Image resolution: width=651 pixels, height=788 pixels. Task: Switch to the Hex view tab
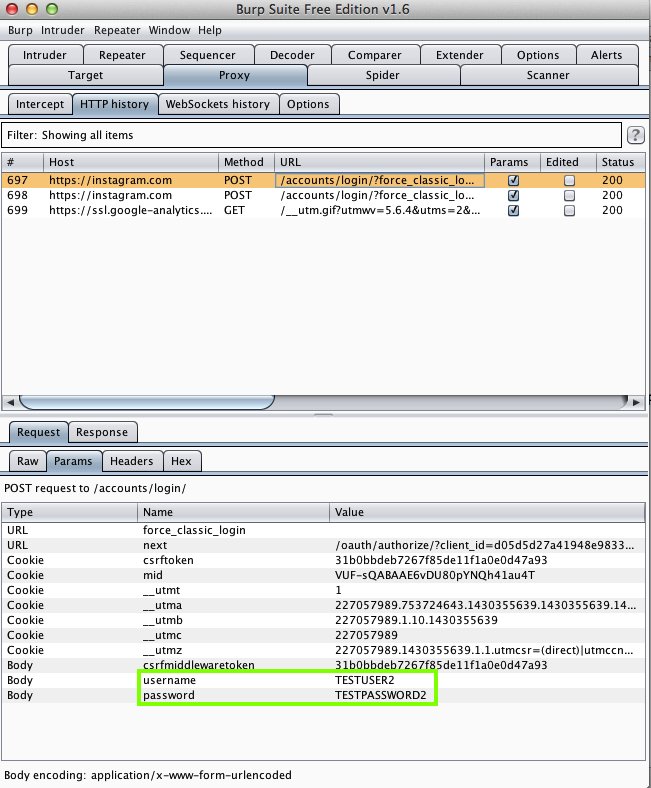[x=182, y=461]
